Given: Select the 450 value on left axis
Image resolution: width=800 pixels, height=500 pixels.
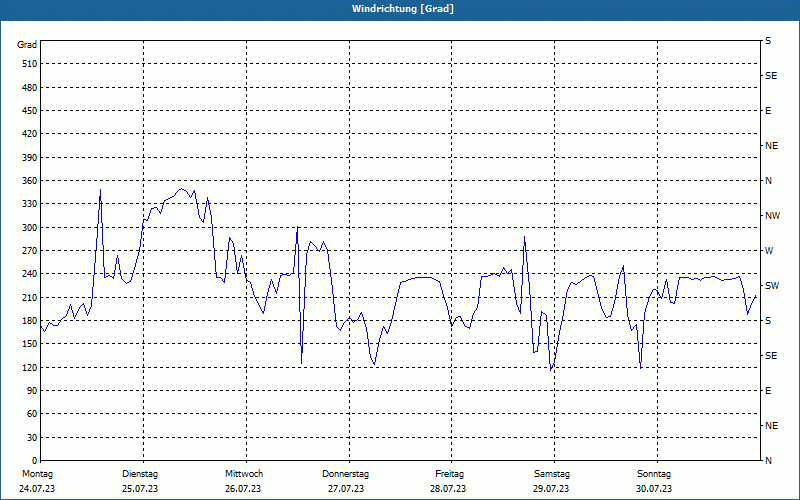Looking at the screenshot, I should pos(30,111).
